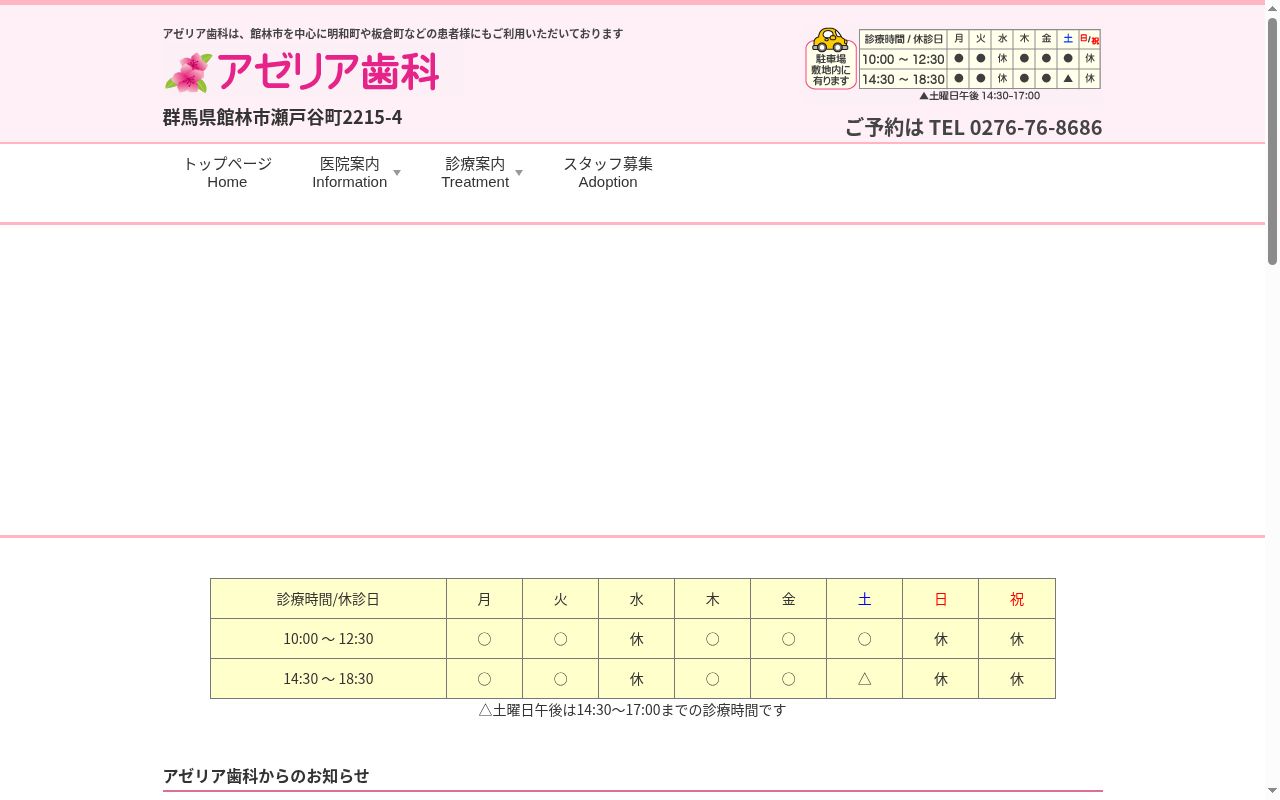Click the tagline about 館林市 patients
The height and width of the screenshot is (800, 1280).
click(393, 33)
